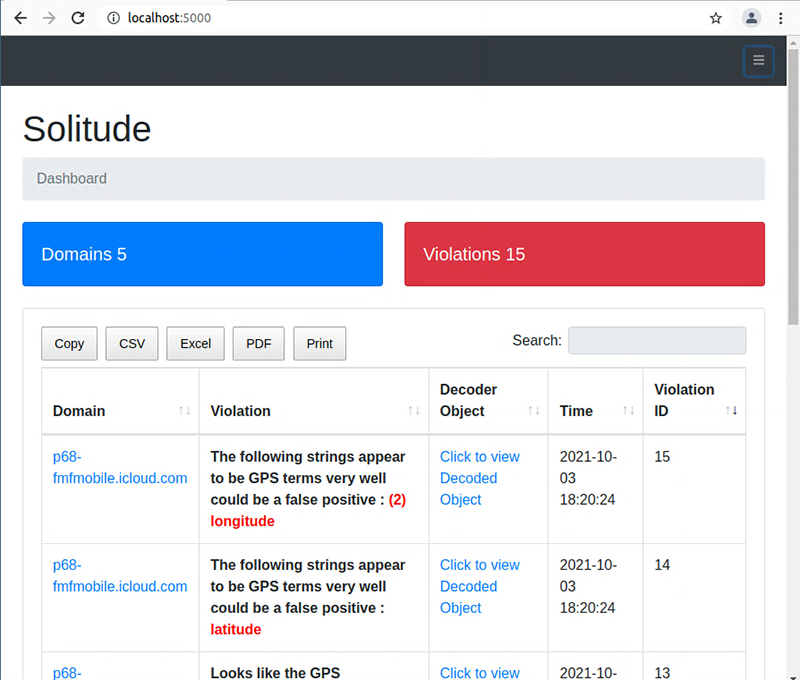Image resolution: width=800 pixels, height=680 pixels.
Task: Click in the table Search field
Action: coord(656,340)
